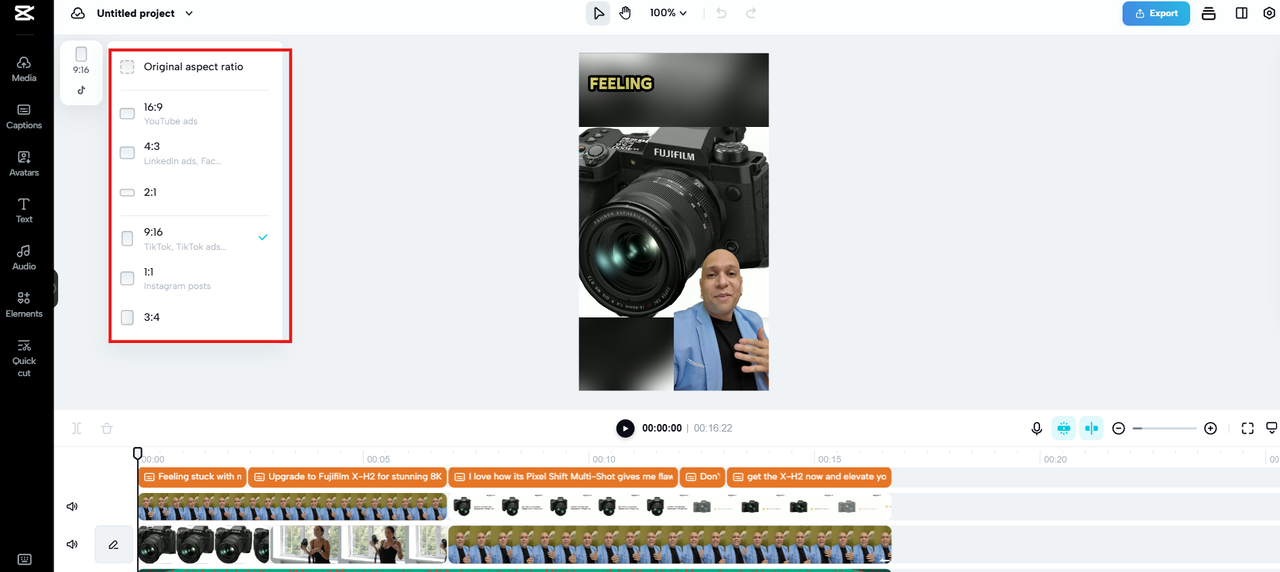The height and width of the screenshot is (572, 1280).
Task: Toggle the timeline split alignment button
Action: (x=1091, y=428)
